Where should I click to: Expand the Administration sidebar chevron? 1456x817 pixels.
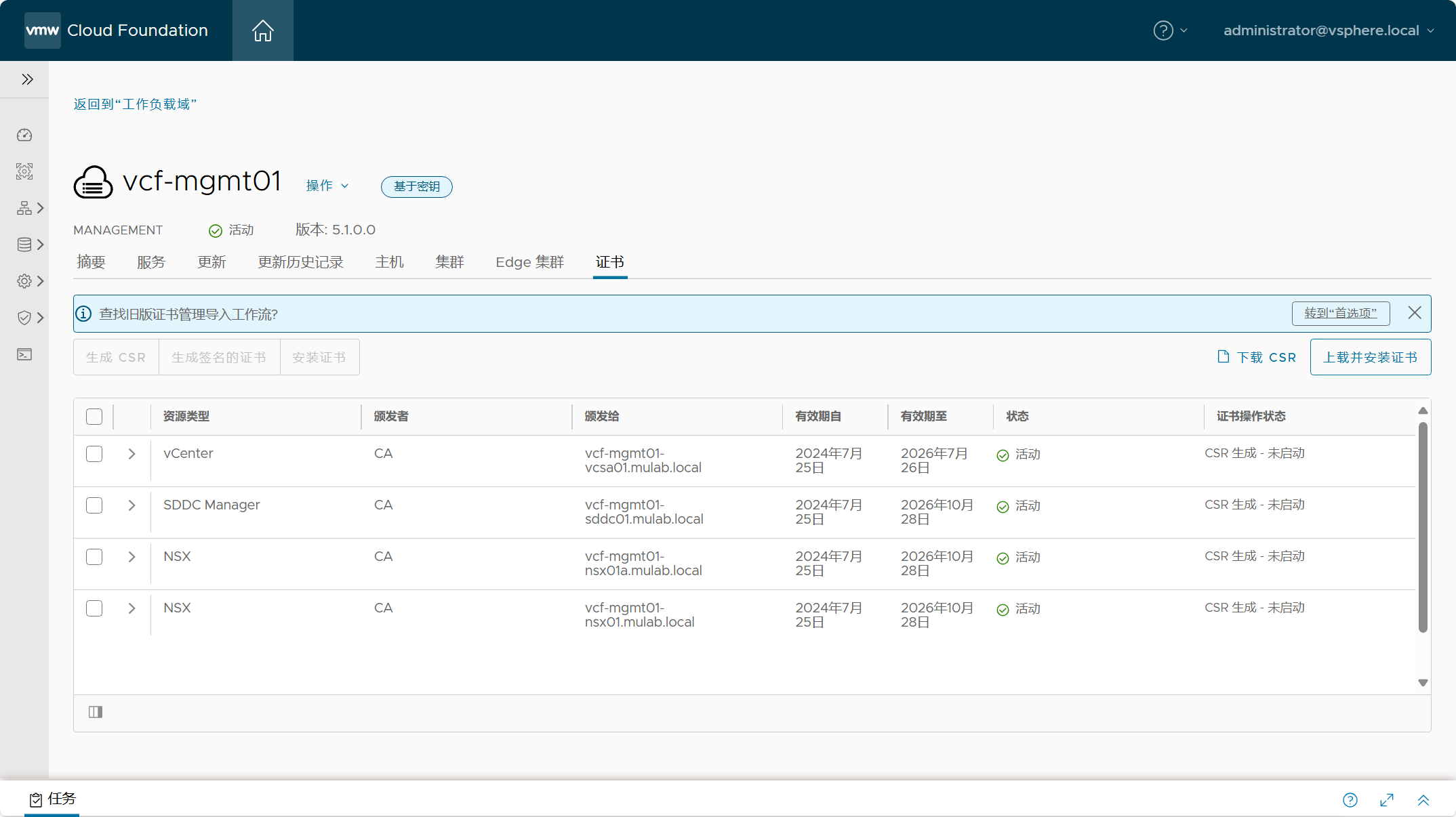tap(41, 281)
